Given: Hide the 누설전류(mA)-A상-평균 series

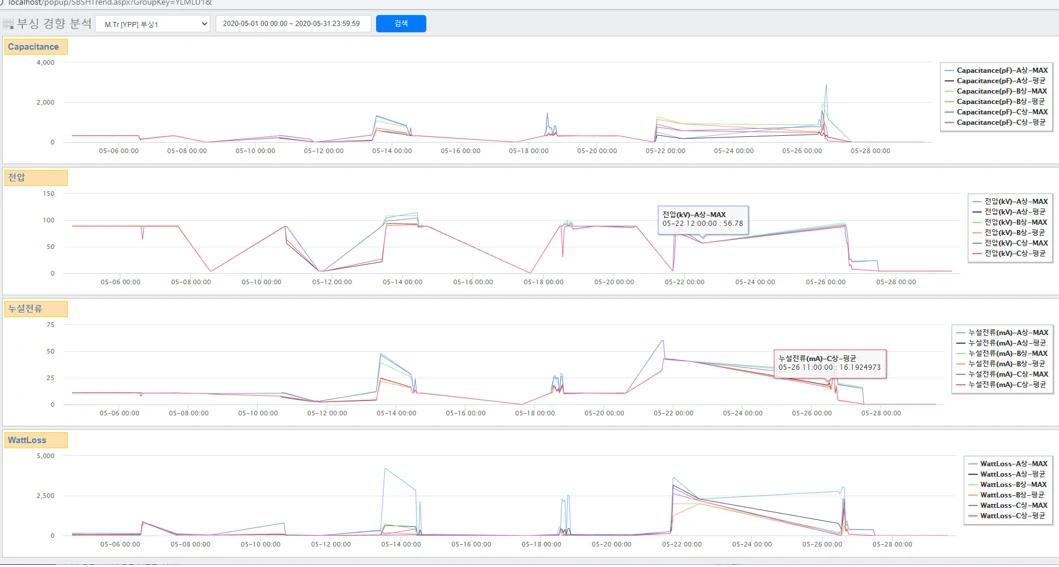Looking at the screenshot, I should [x=1002, y=343].
